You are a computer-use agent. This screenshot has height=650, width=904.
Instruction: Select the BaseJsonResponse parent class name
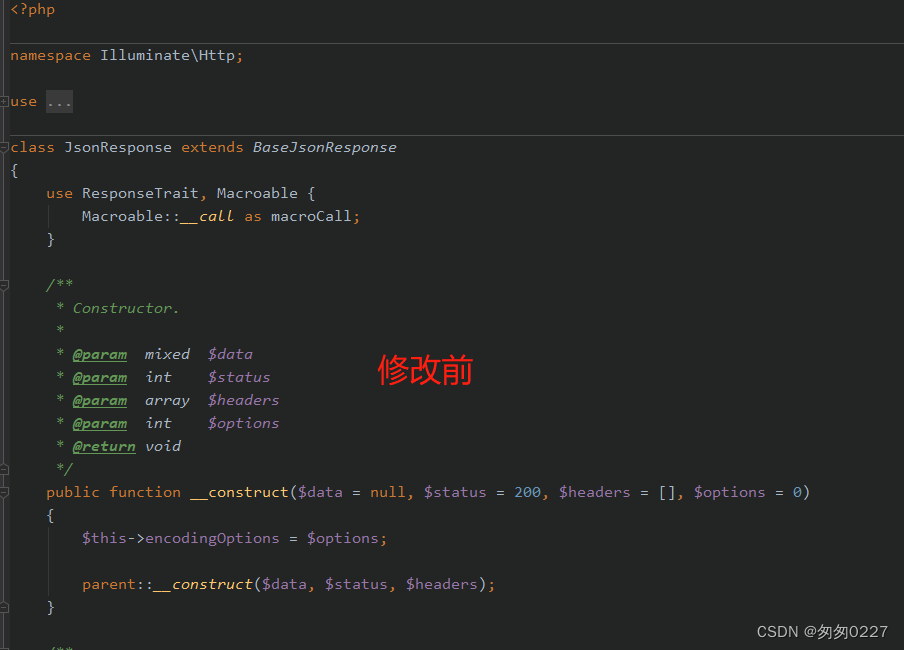click(324, 146)
